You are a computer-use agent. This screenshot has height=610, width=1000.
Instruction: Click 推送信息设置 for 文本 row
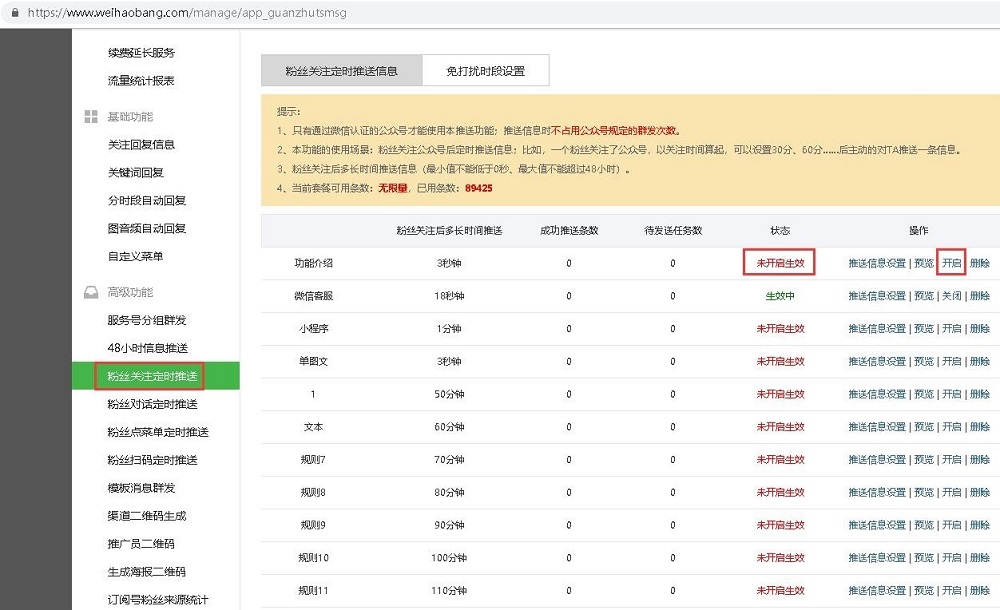click(x=877, y=426)
